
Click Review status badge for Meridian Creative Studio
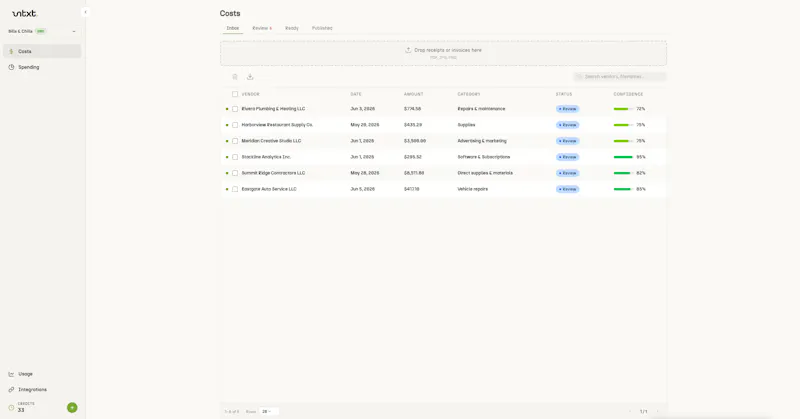[567, 141]
